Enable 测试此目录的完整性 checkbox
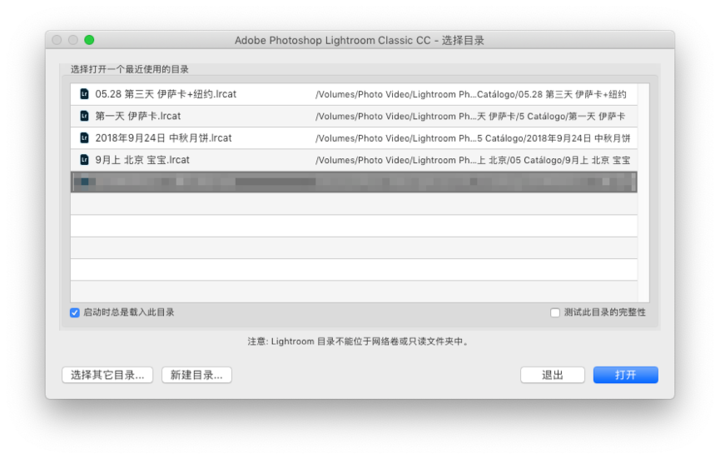The width and height of the screenshot is (720, 459). (555, 313)
